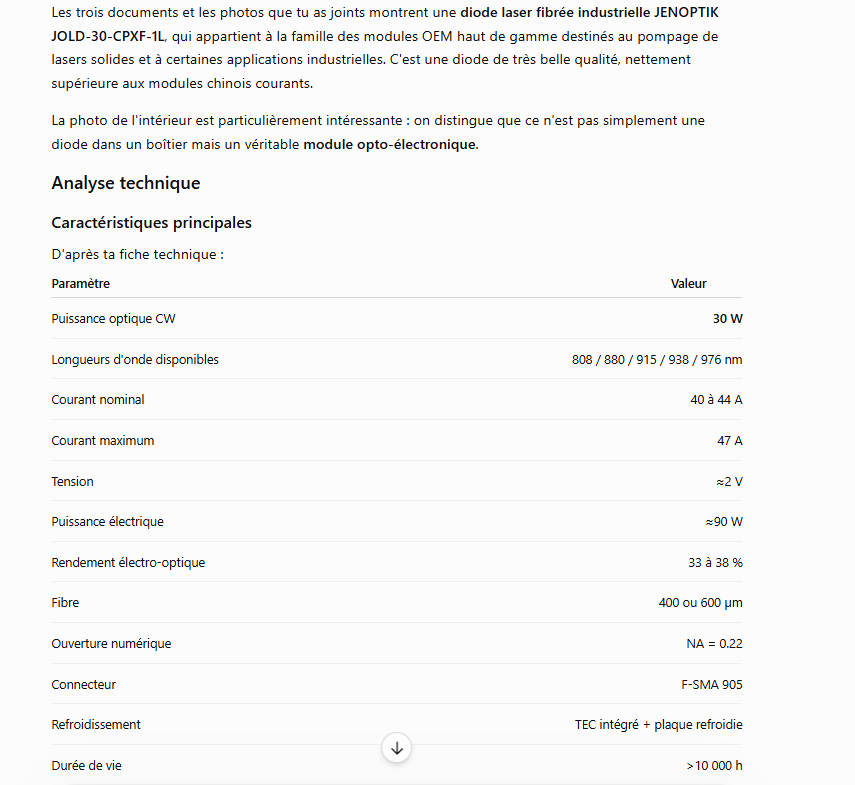This screenshot has height=785, width=855.
Task: Click the "Longueurs d'onde disponibles" row label
Action: tap(135, 360)
